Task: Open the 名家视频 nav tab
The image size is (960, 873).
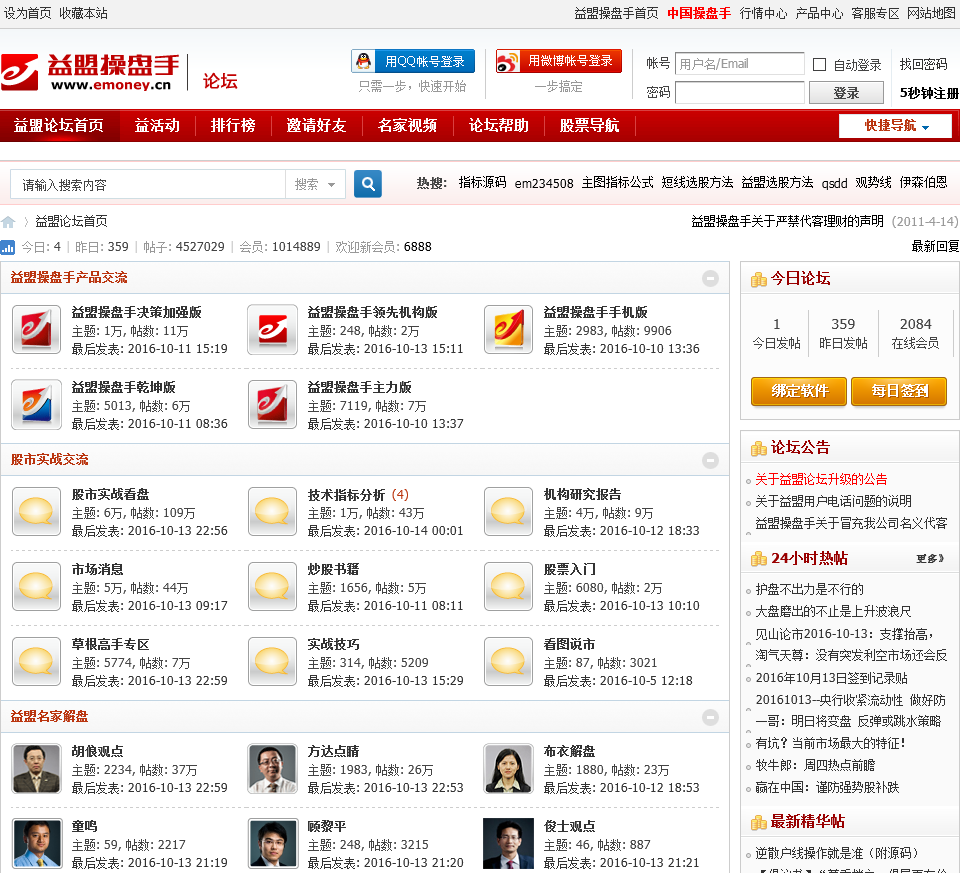Action: 407,126
